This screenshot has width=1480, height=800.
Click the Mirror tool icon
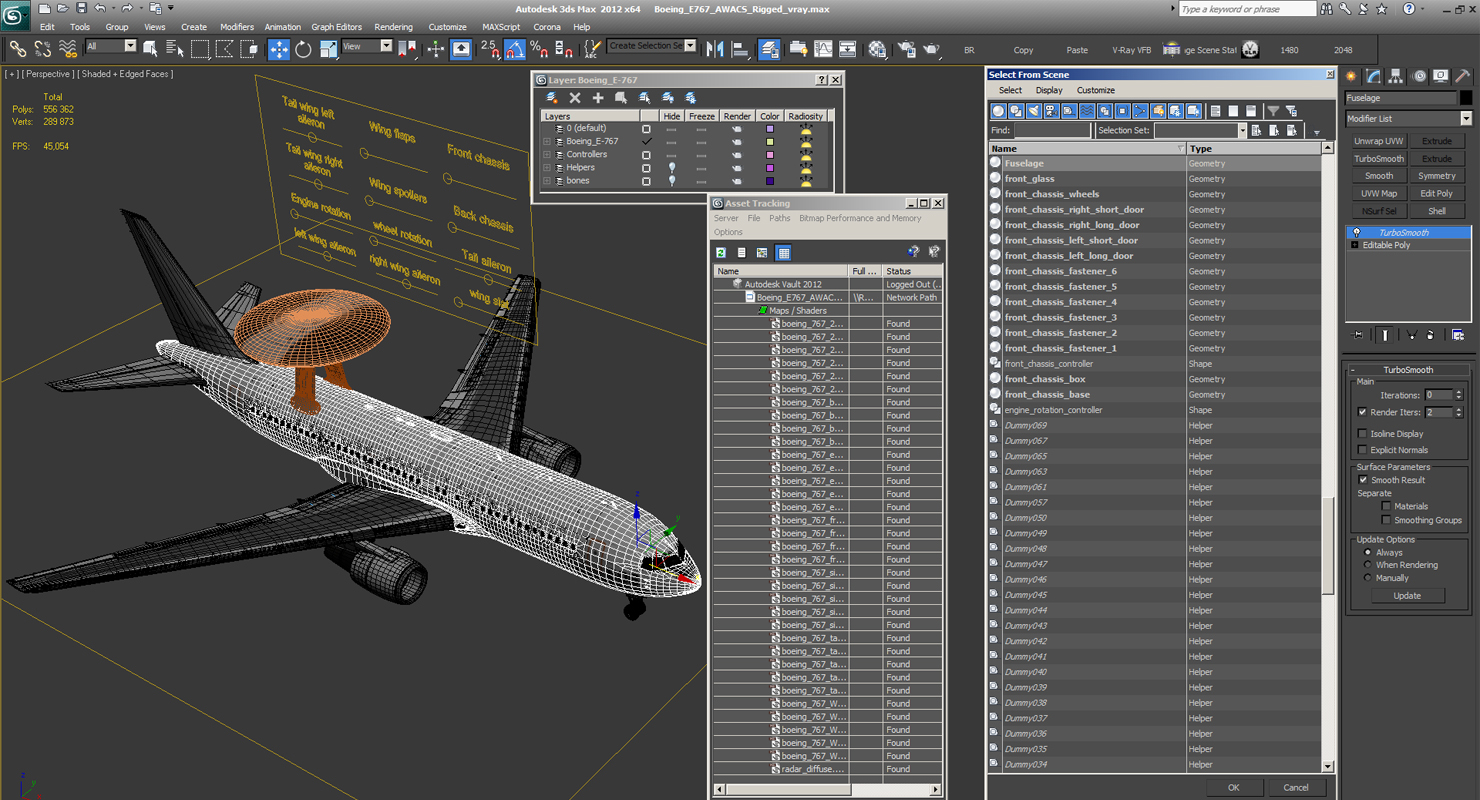(x=715, y=48)
